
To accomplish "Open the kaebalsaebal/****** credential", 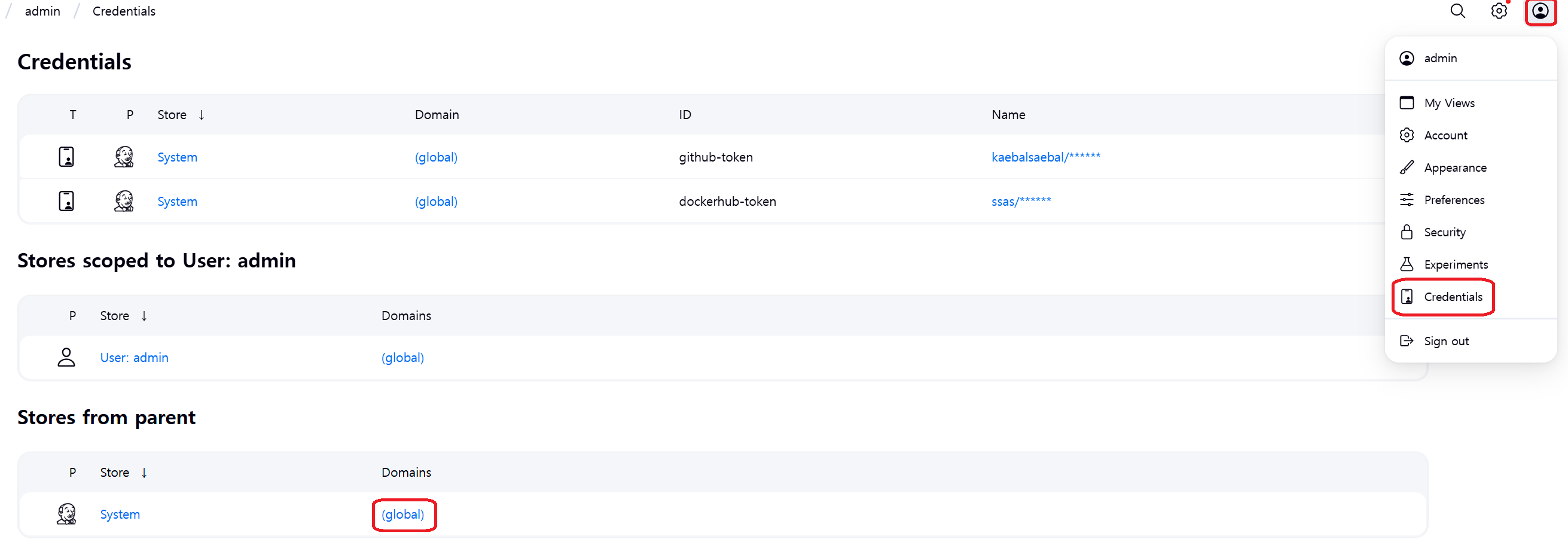I will (1046, 157).
